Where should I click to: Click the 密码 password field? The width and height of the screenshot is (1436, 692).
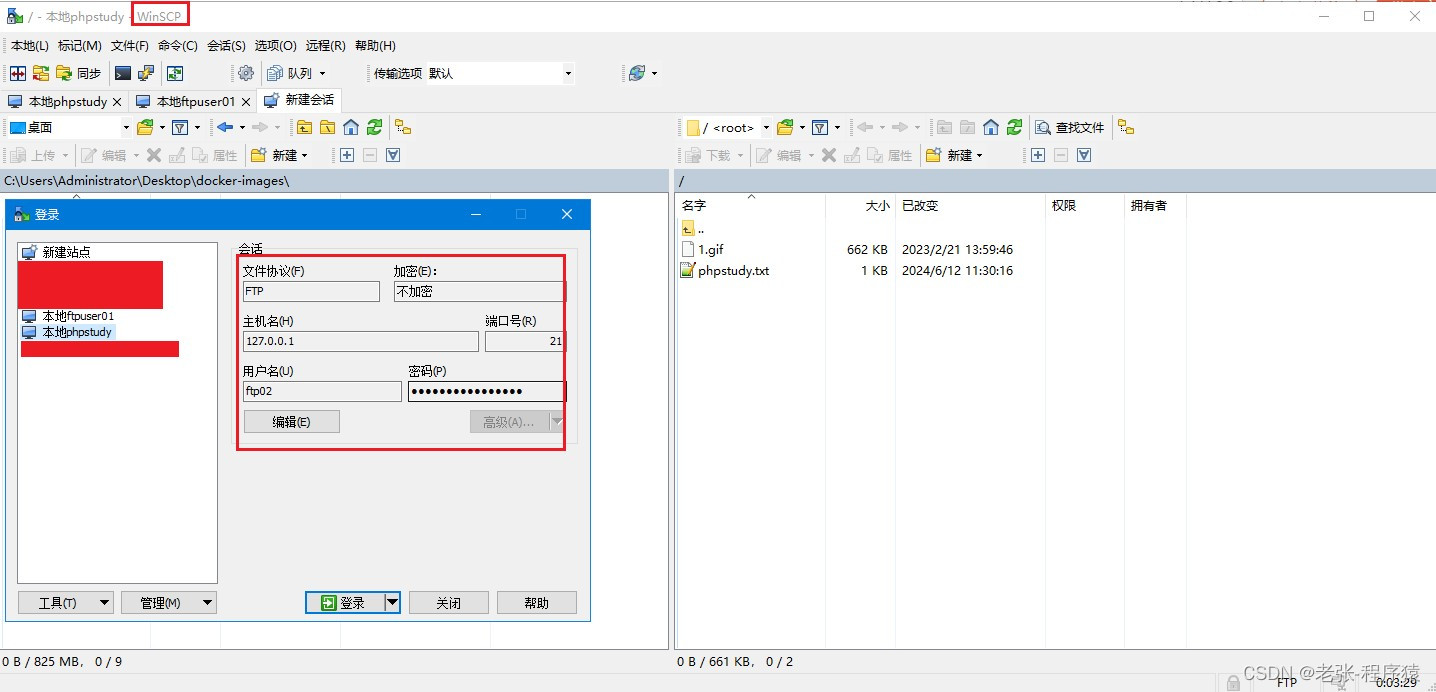[487, 391]
